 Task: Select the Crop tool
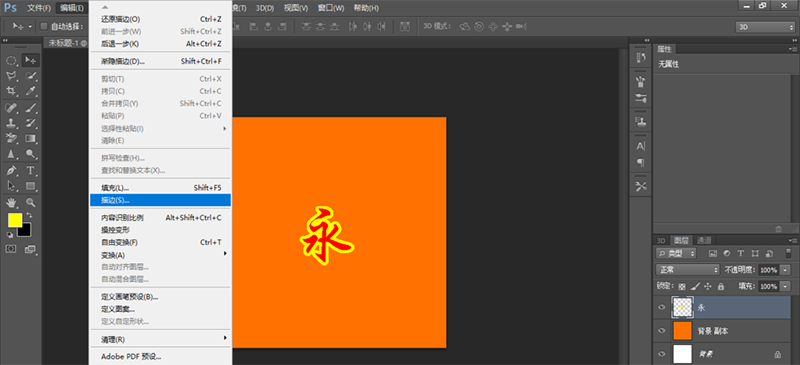coord(11,91)
